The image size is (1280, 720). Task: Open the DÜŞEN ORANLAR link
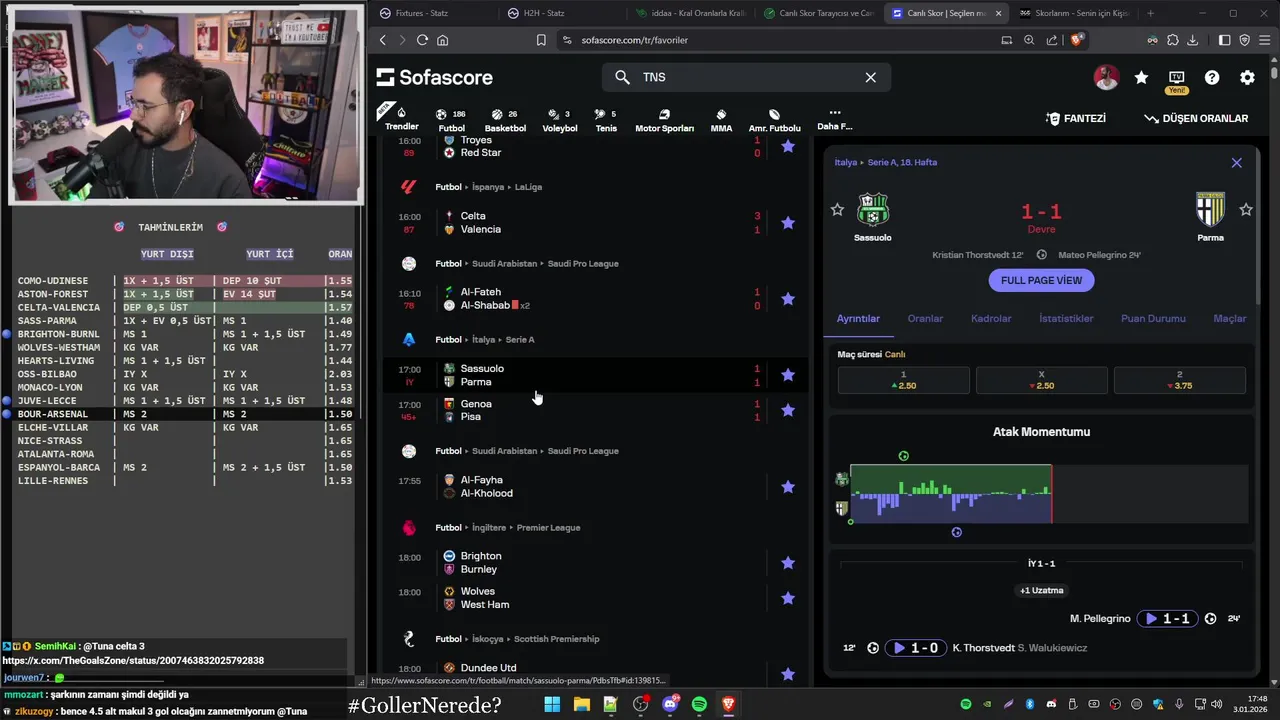1196,118
